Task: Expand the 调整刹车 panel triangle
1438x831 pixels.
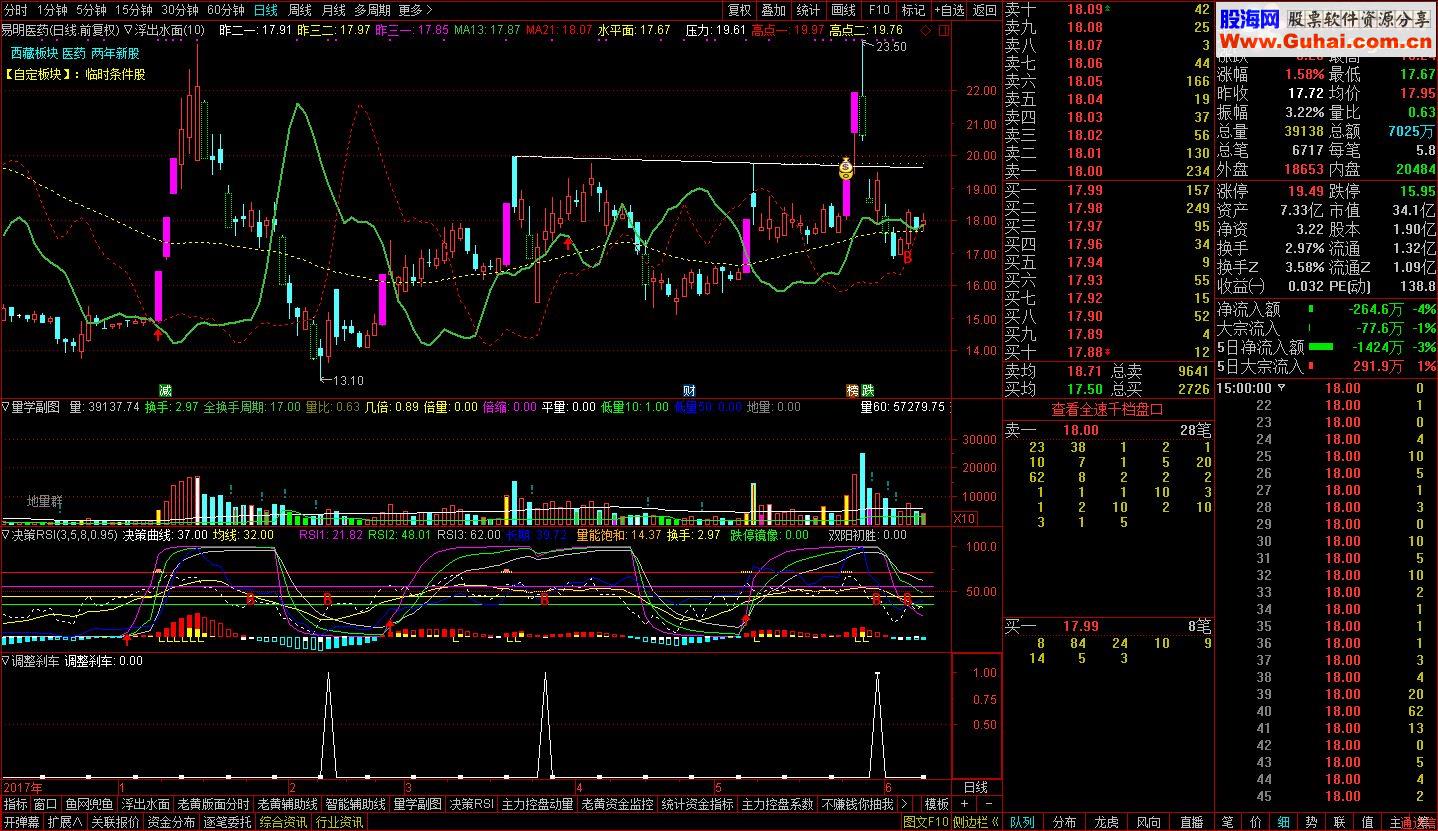Action: [x=6, y=661]
